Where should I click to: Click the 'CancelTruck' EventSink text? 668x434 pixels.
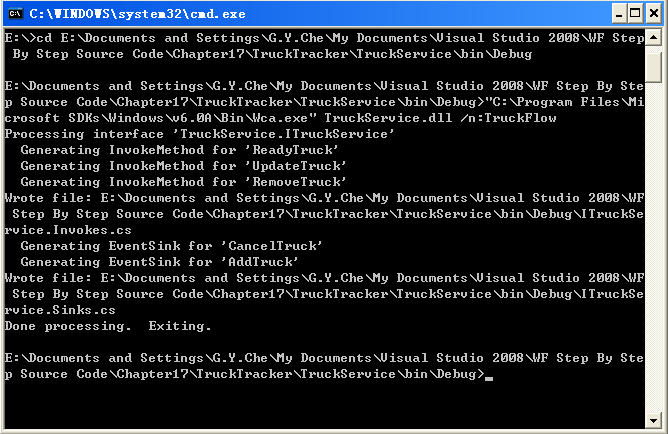tap(271, 246)
